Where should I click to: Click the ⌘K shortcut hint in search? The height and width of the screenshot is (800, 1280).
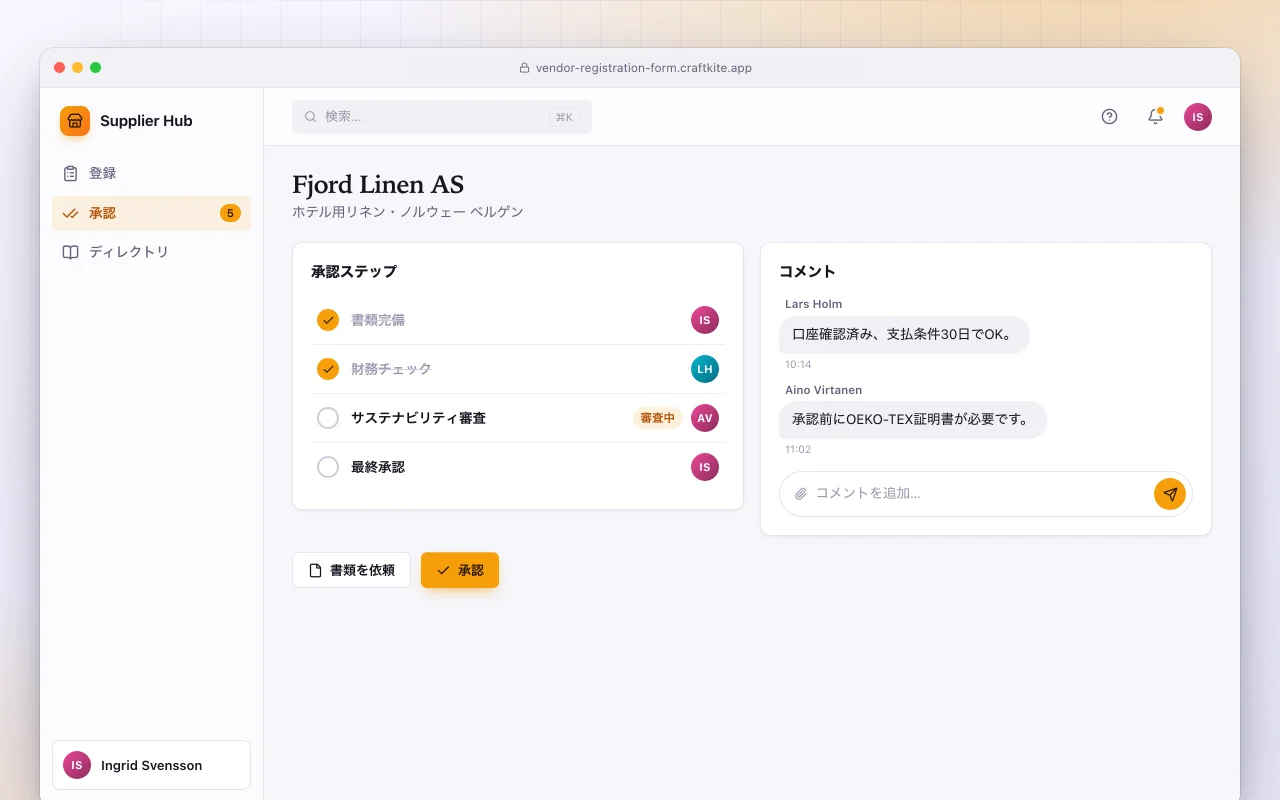(564, 117)
